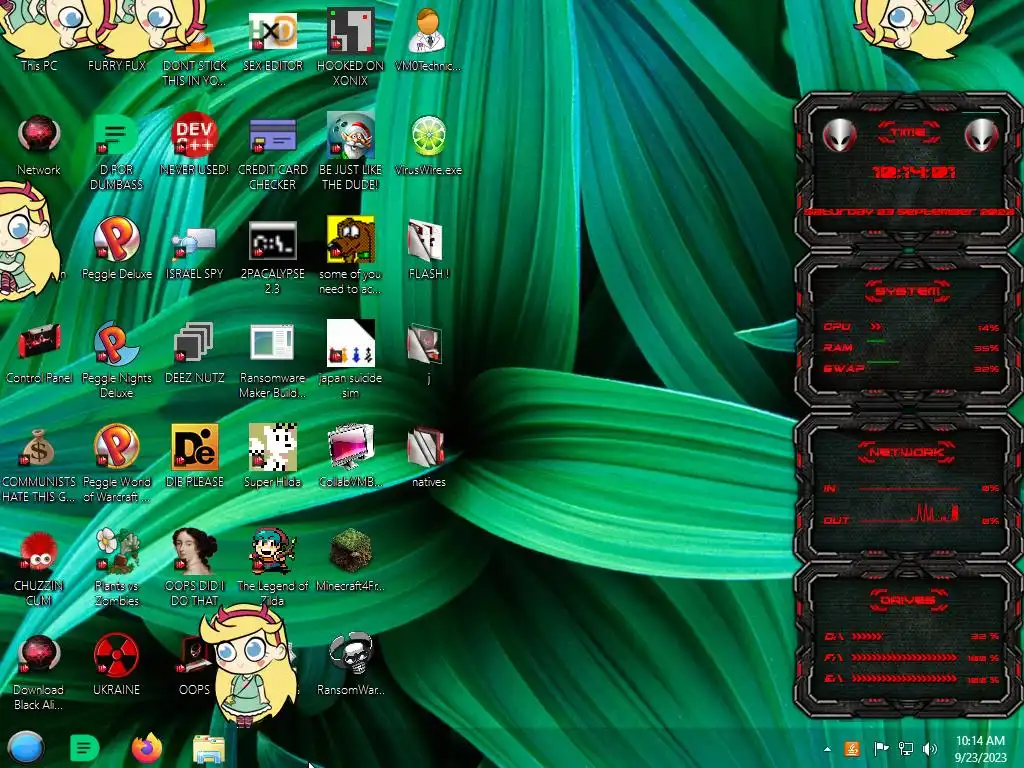Image resolution: width=1024 pixels, height=768 pixels.
Task: Open the Network desktop icon
Action: click(x=39, y=135)
